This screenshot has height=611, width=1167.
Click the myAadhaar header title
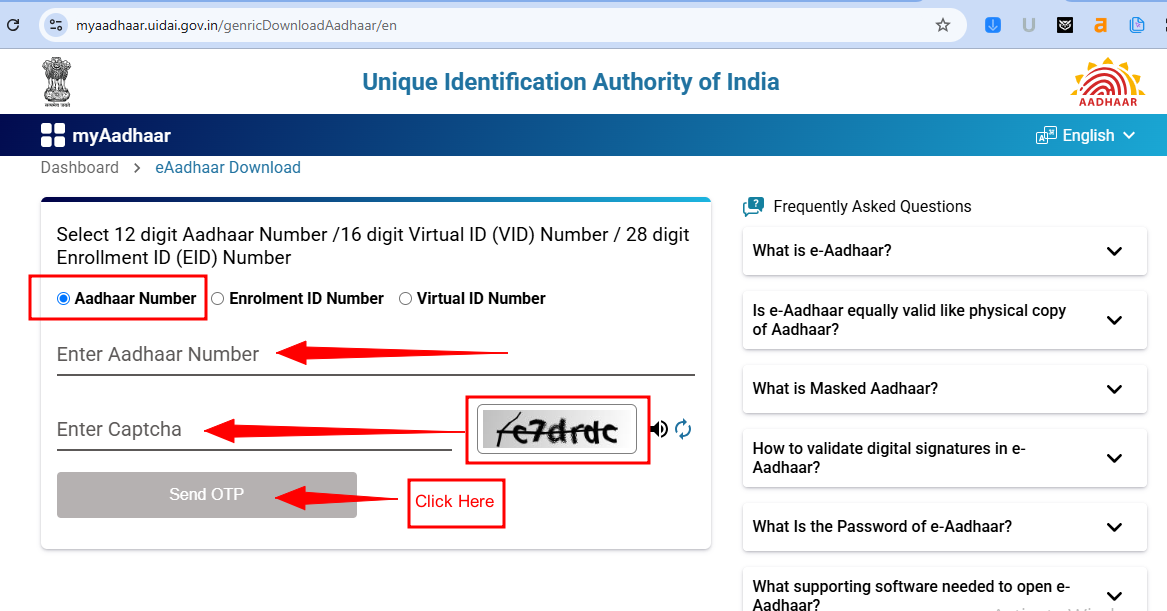coord(121,135)
